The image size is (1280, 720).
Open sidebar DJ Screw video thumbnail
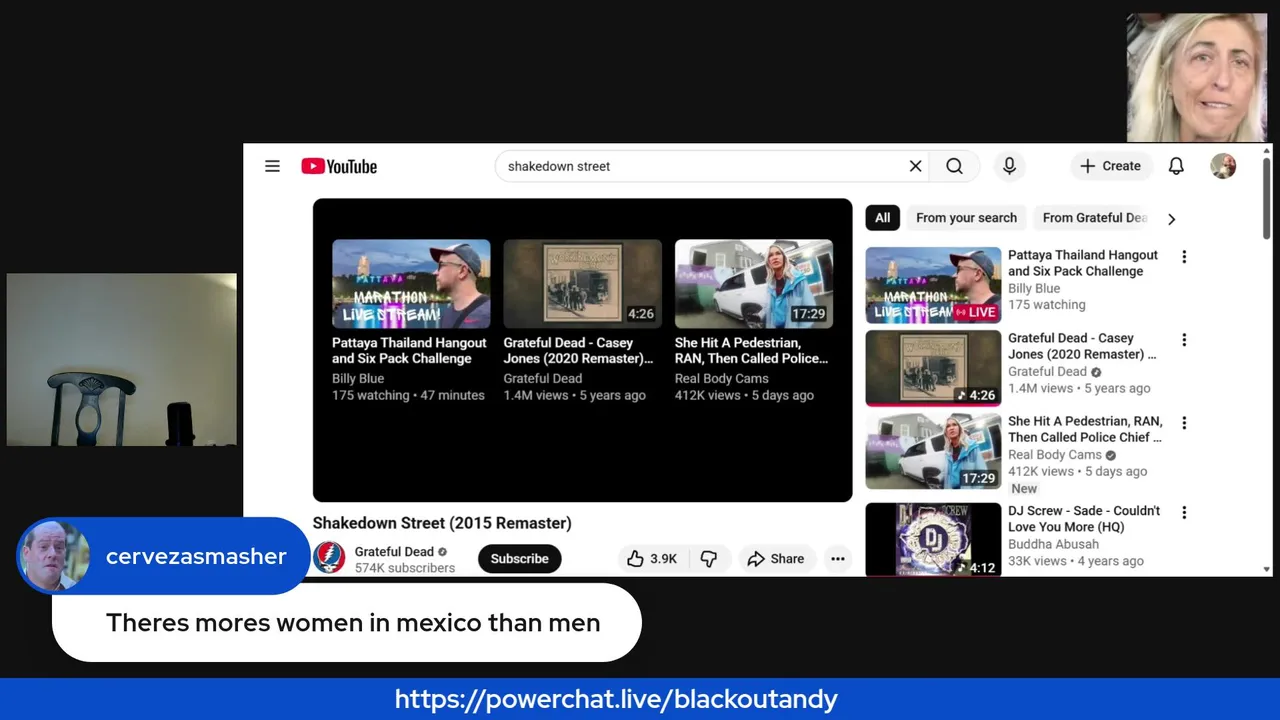[x=933, y=540]
